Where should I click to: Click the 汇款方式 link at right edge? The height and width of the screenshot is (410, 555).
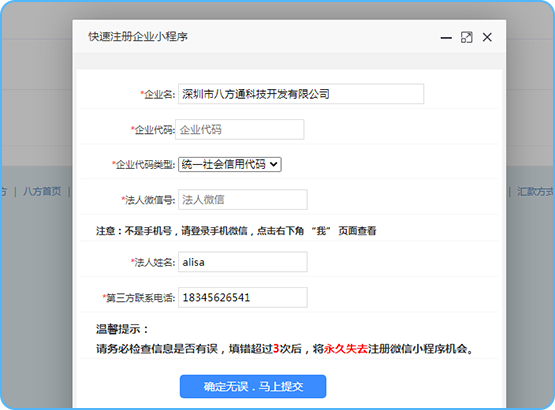coord(534,192)
